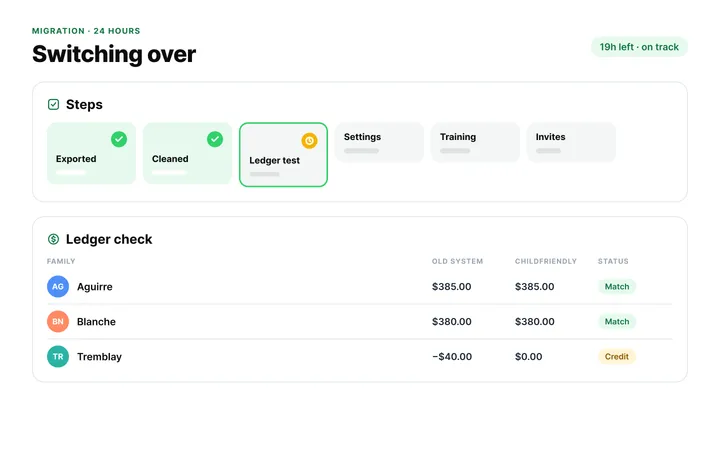Click the green checkmark on Exported
Image resolution: width=720 pixels, height=450 pixels.
tap(119, 139)
